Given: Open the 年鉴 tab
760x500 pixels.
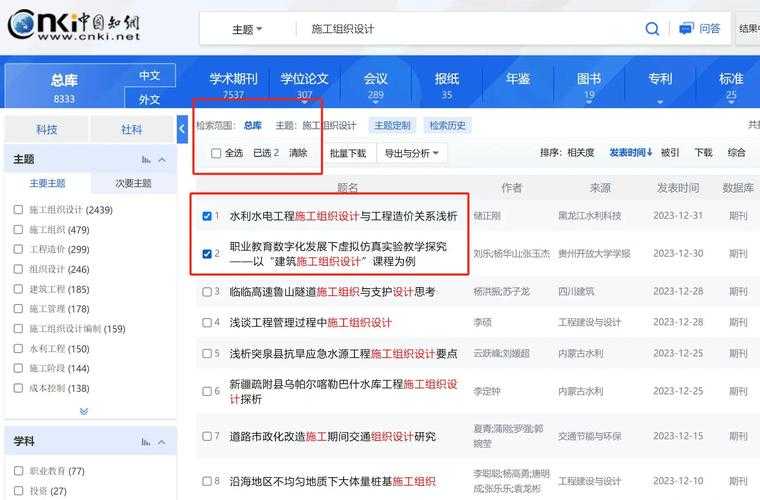Looking at the screenshot, I should pyautogui.click(x=518, y=80).
